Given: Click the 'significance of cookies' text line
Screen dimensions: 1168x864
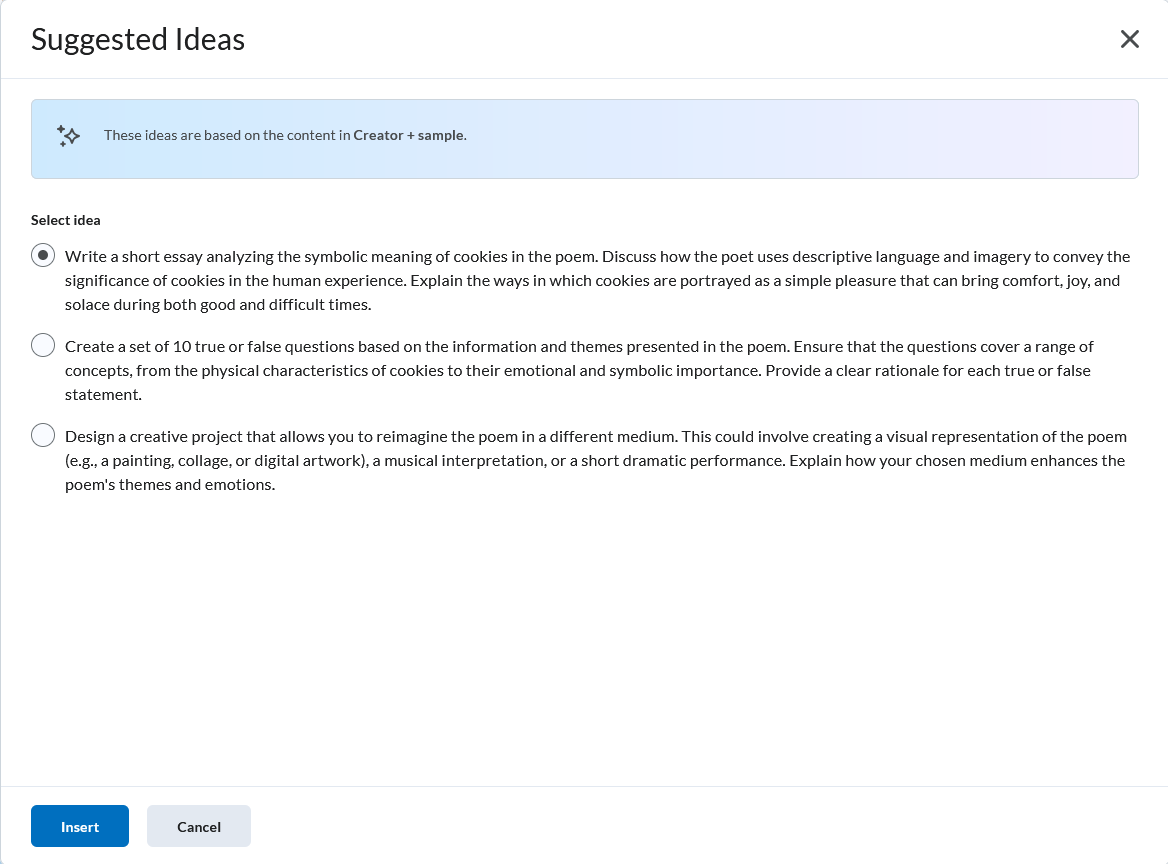Looking at the screenshot, I should point(592,281).
